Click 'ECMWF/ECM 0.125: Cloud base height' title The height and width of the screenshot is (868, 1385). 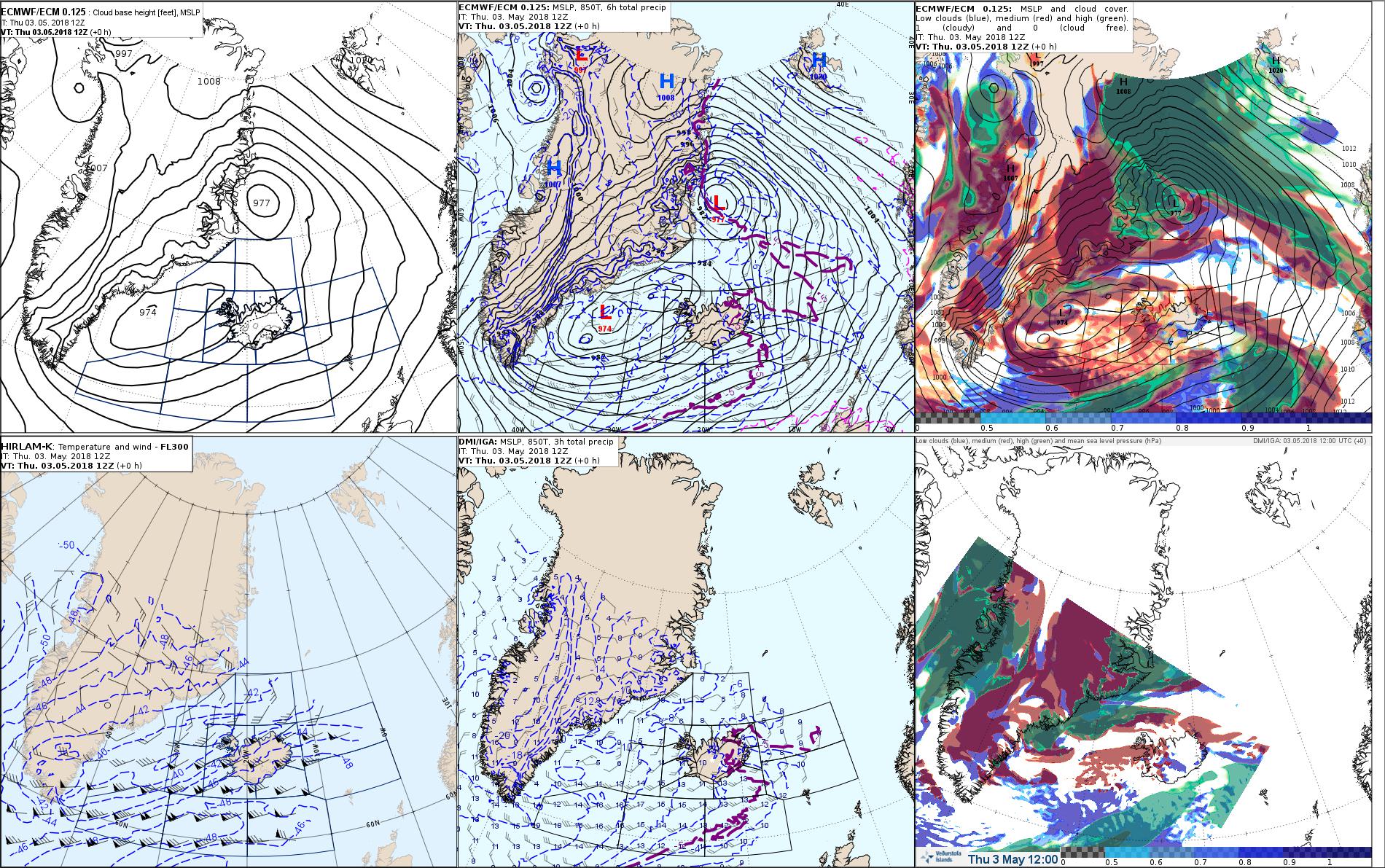click(x=101, y=12)
